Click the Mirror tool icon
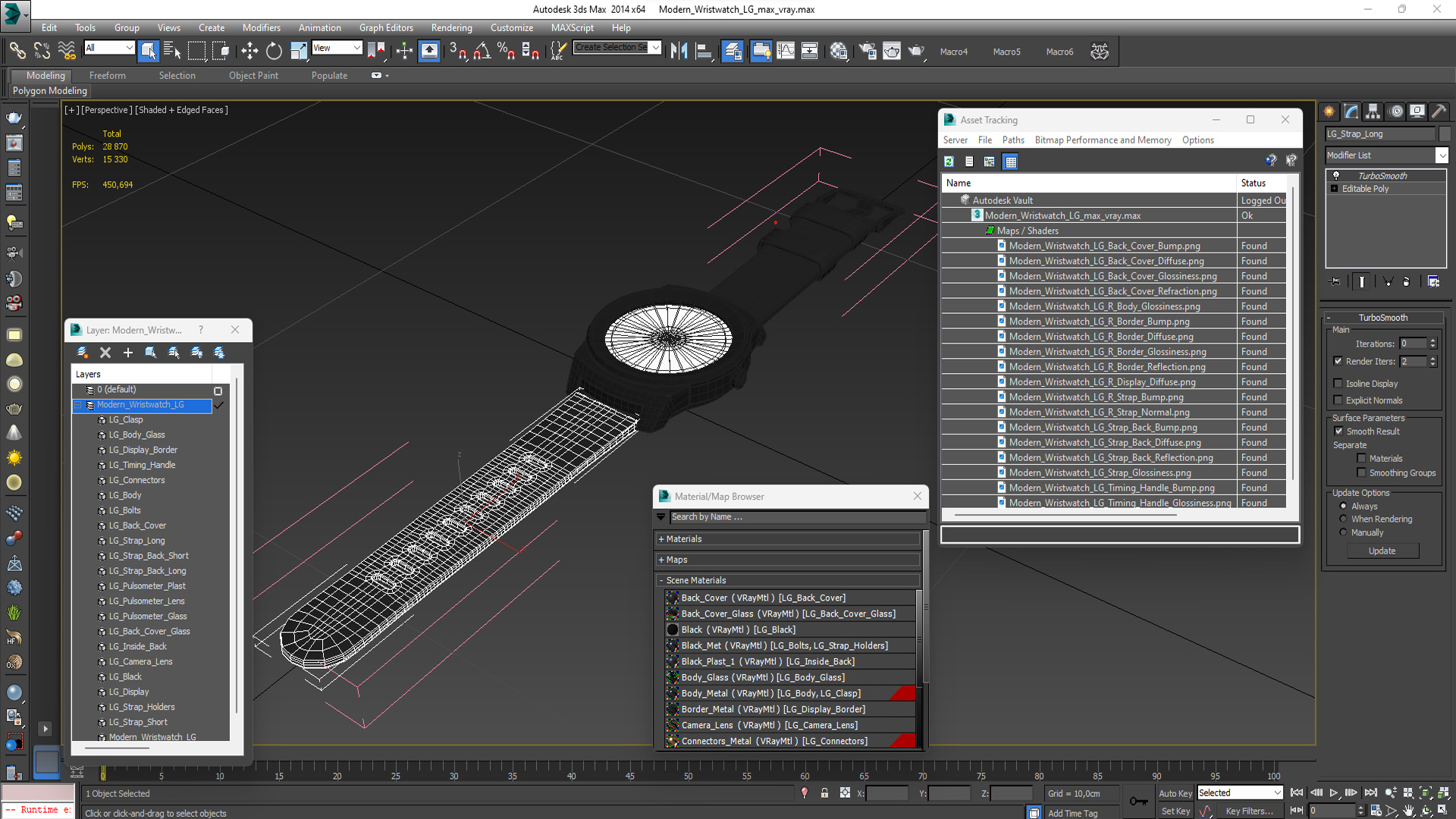The height and width of the screenshot is (819, 1456). (x=679, y=51)
